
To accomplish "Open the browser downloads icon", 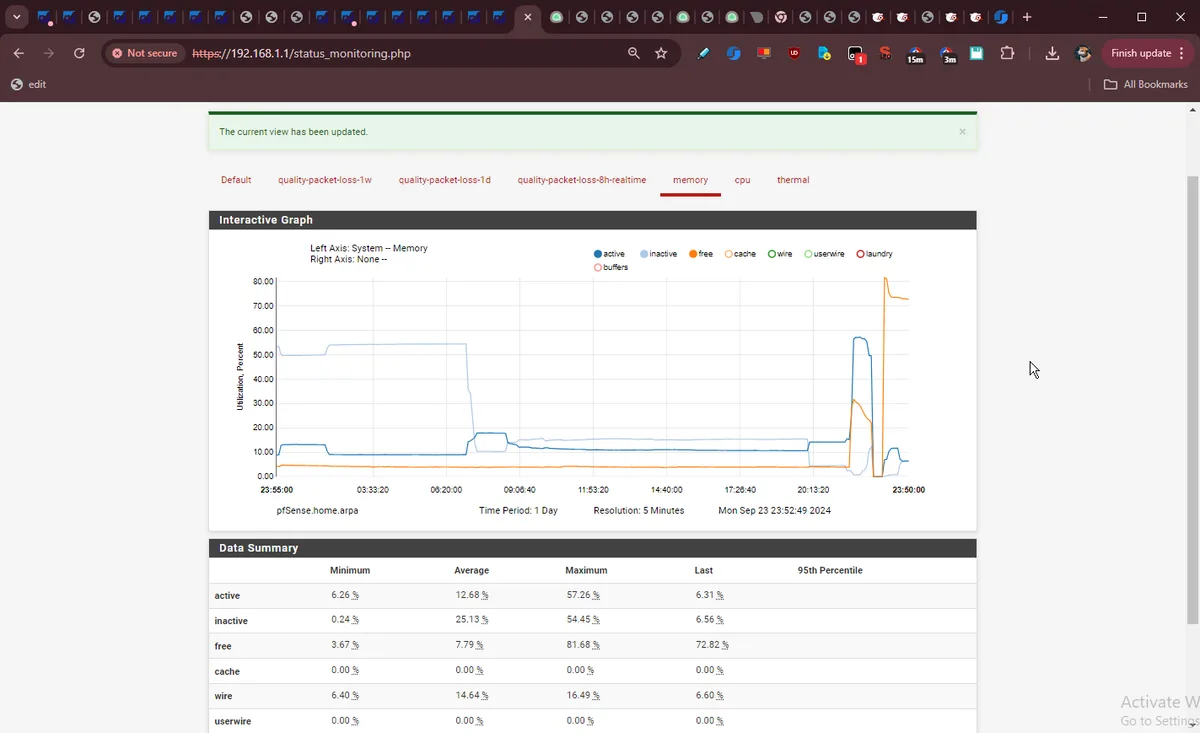I will [1052, 53].
